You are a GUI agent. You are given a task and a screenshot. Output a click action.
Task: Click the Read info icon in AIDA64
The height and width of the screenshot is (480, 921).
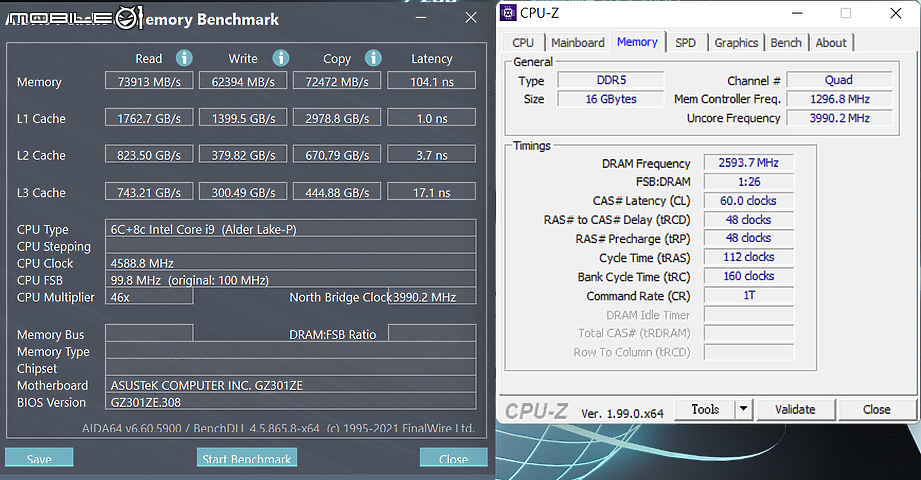(x=184, y=58)
